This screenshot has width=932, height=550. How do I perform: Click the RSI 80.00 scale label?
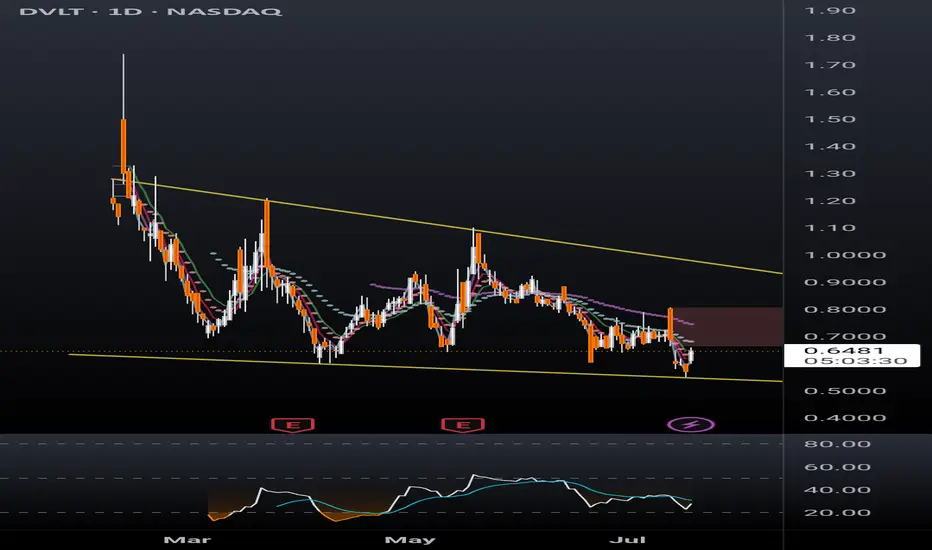837,444
